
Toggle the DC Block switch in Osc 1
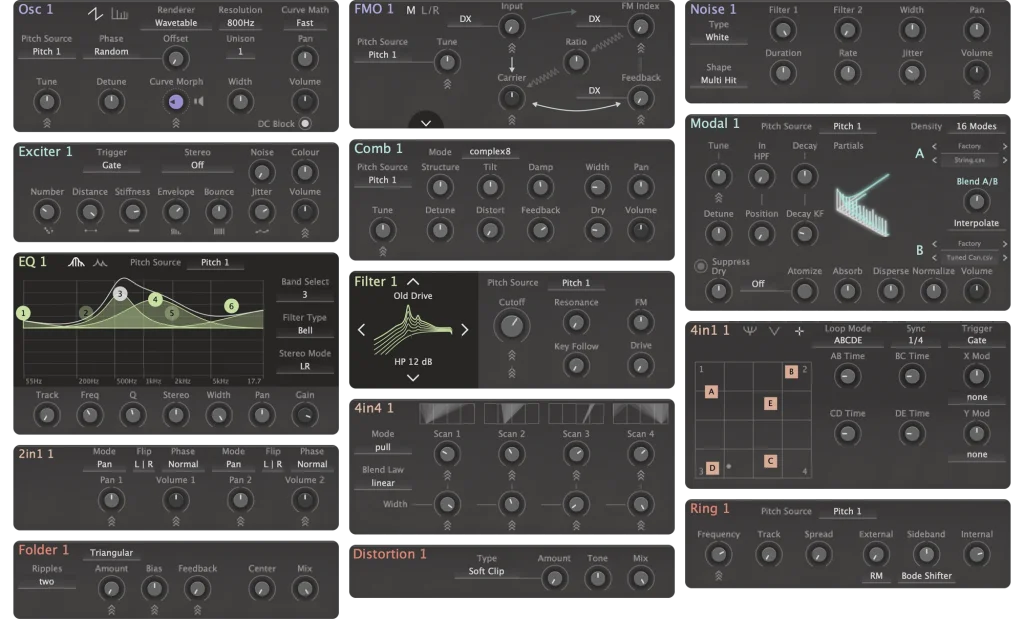(305, 123)
